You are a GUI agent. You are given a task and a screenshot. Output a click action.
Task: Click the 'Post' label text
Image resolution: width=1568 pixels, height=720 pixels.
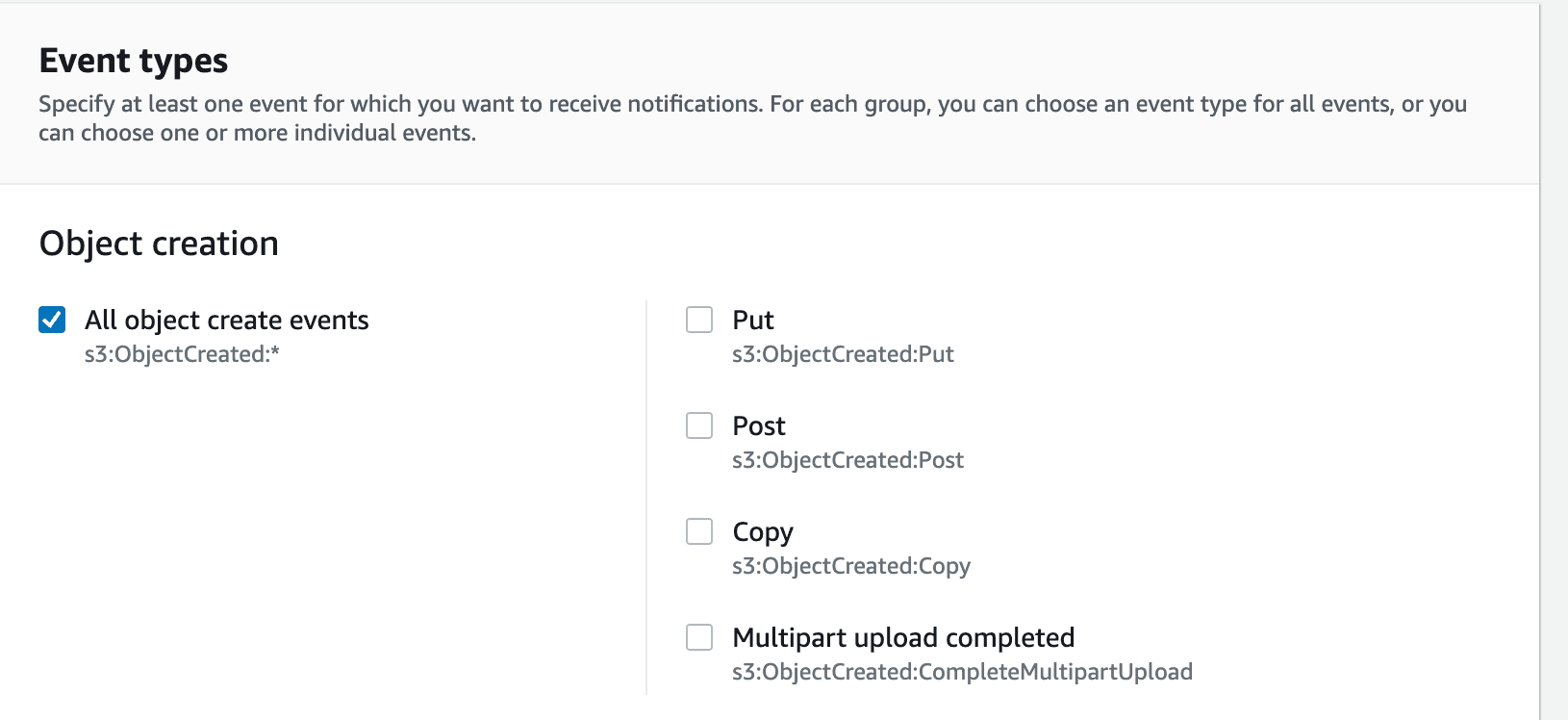point(758,425)
